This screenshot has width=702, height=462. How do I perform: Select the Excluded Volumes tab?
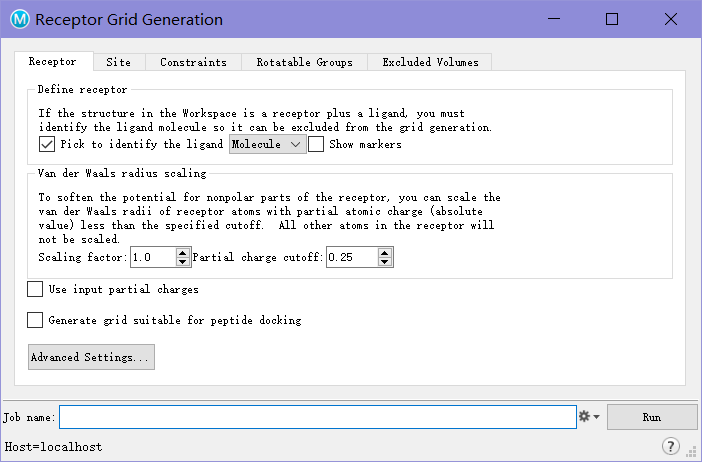(x=430, y=62)
